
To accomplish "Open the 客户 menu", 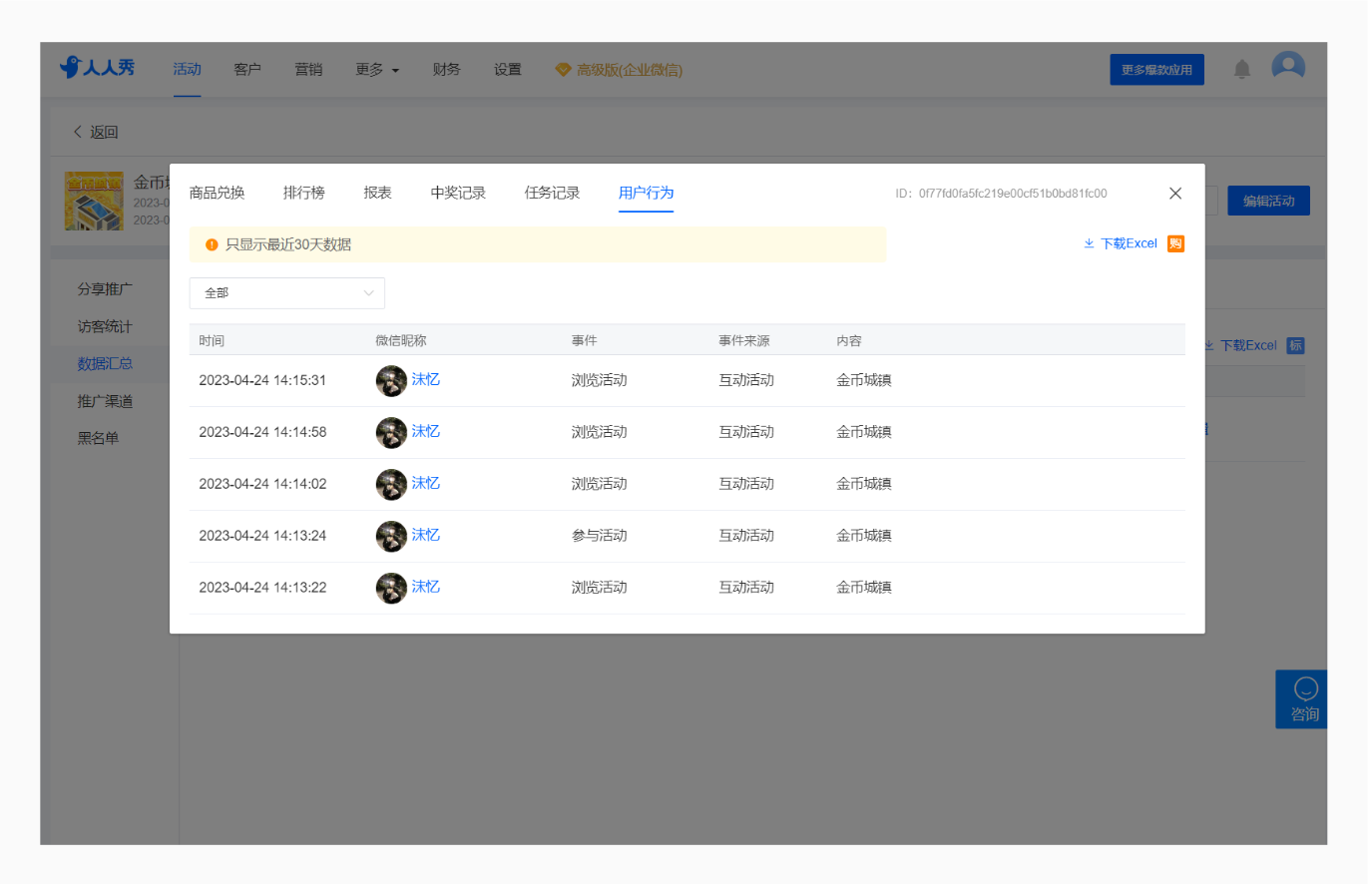I will pyautogui.click(x=247, y=70).
